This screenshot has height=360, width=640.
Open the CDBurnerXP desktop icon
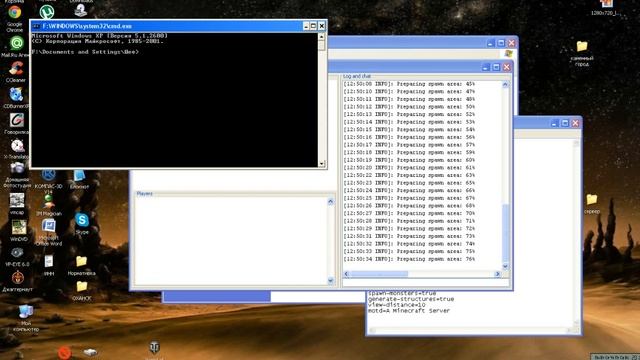[x=16, y=94]
